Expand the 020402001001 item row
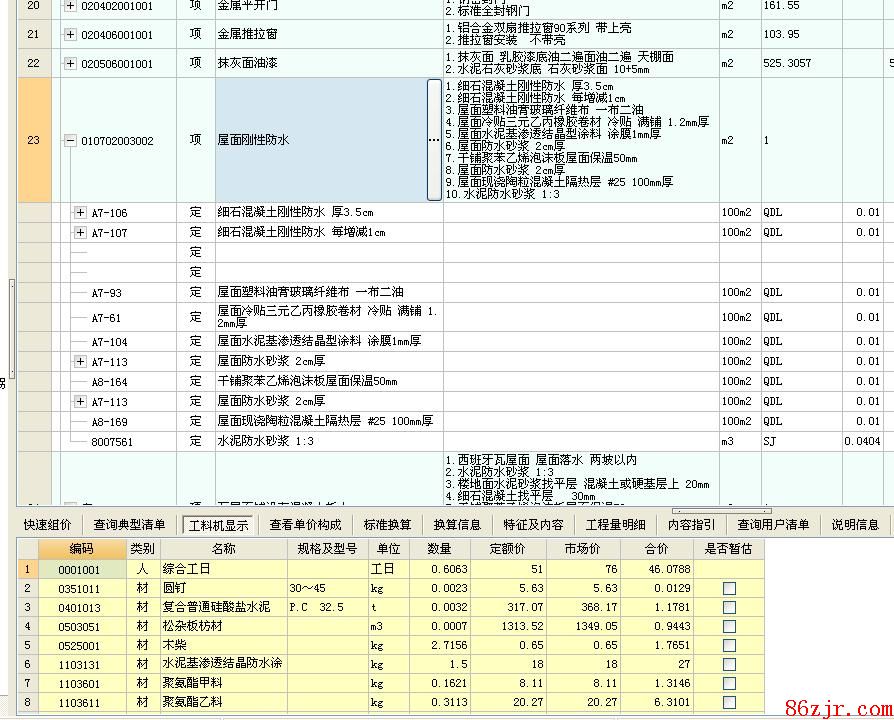 (70, 6)
